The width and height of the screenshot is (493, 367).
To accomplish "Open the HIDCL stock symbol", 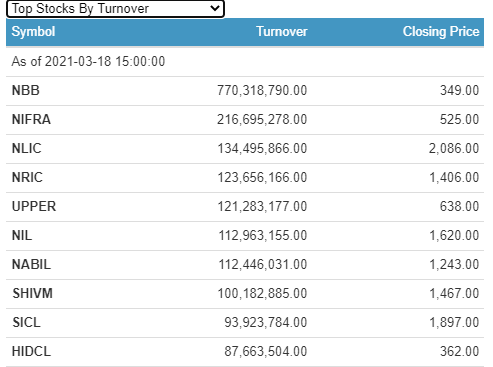I will point(31,351).
